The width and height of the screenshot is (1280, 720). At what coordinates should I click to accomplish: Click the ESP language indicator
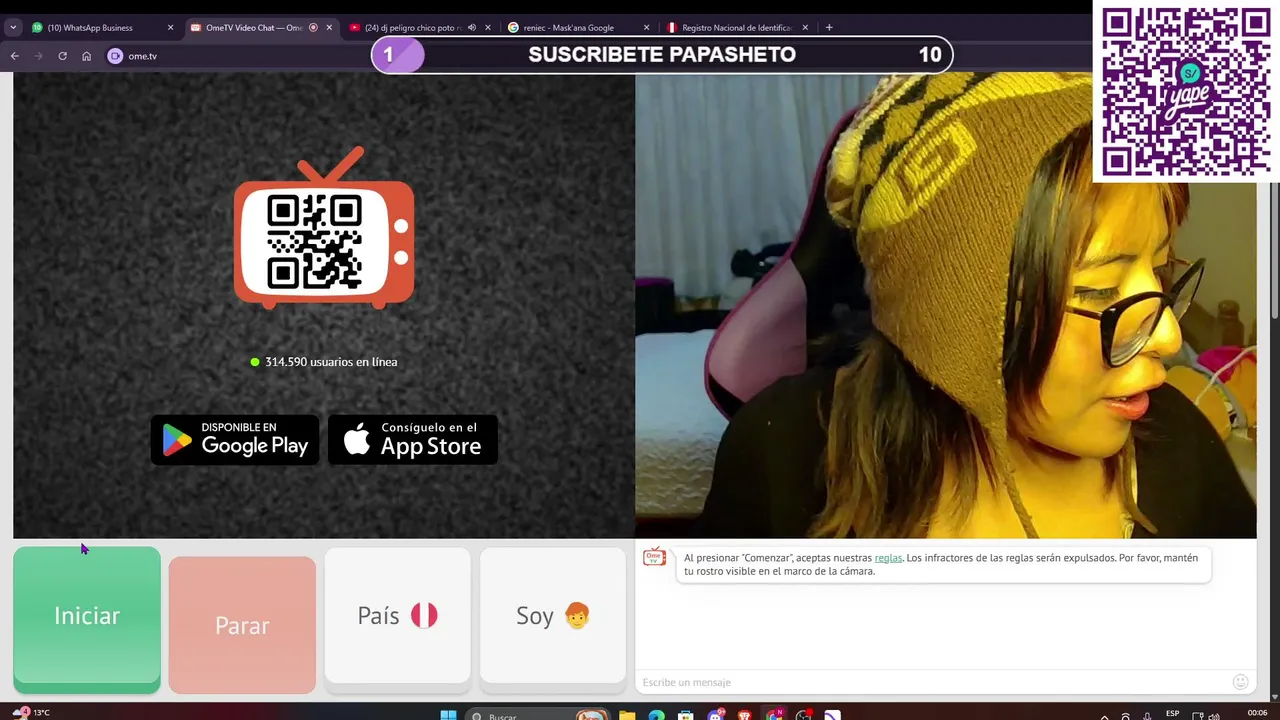pyautogui.click(x=1172, y=714)
